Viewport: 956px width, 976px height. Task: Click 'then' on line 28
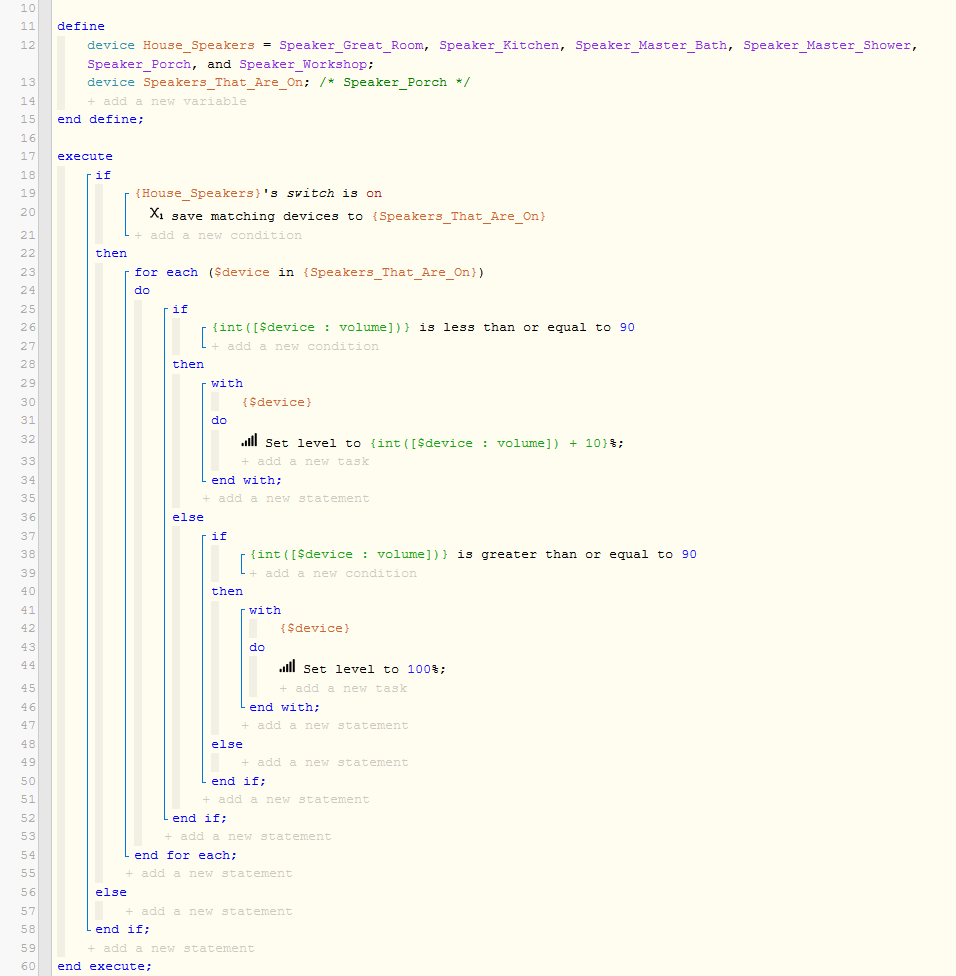click(188, 365)
